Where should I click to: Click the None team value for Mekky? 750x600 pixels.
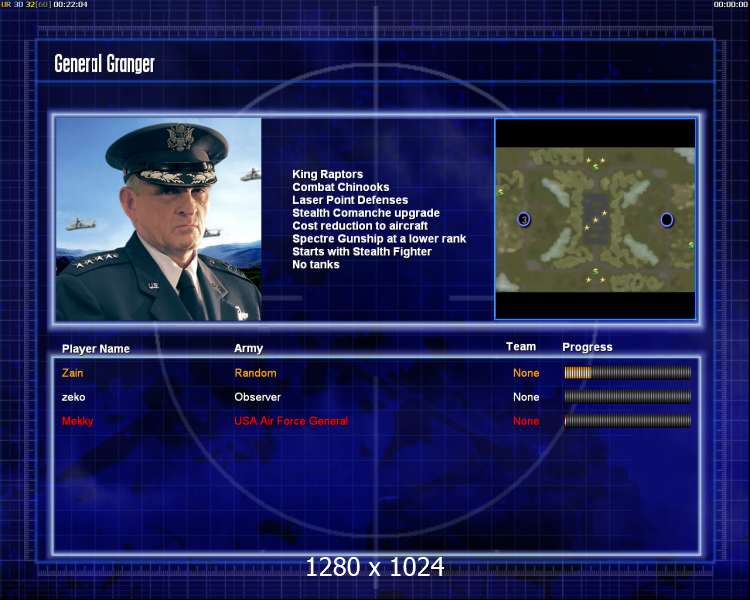click(526, 421)
